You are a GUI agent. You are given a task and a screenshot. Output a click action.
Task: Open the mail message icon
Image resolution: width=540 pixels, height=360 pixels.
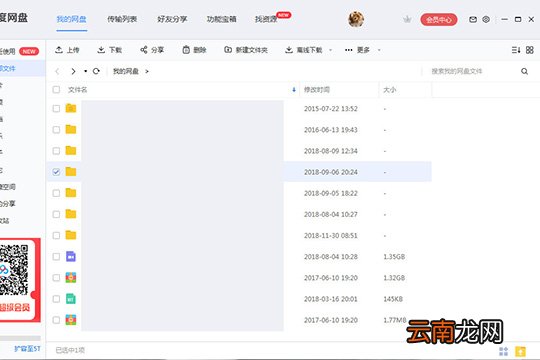(473, 19)
